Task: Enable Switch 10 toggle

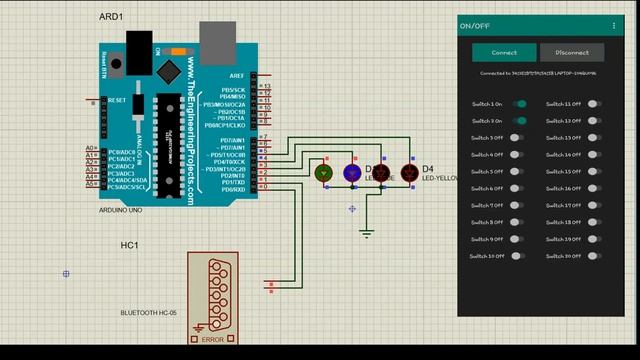Action: click(x=517, y=256)
